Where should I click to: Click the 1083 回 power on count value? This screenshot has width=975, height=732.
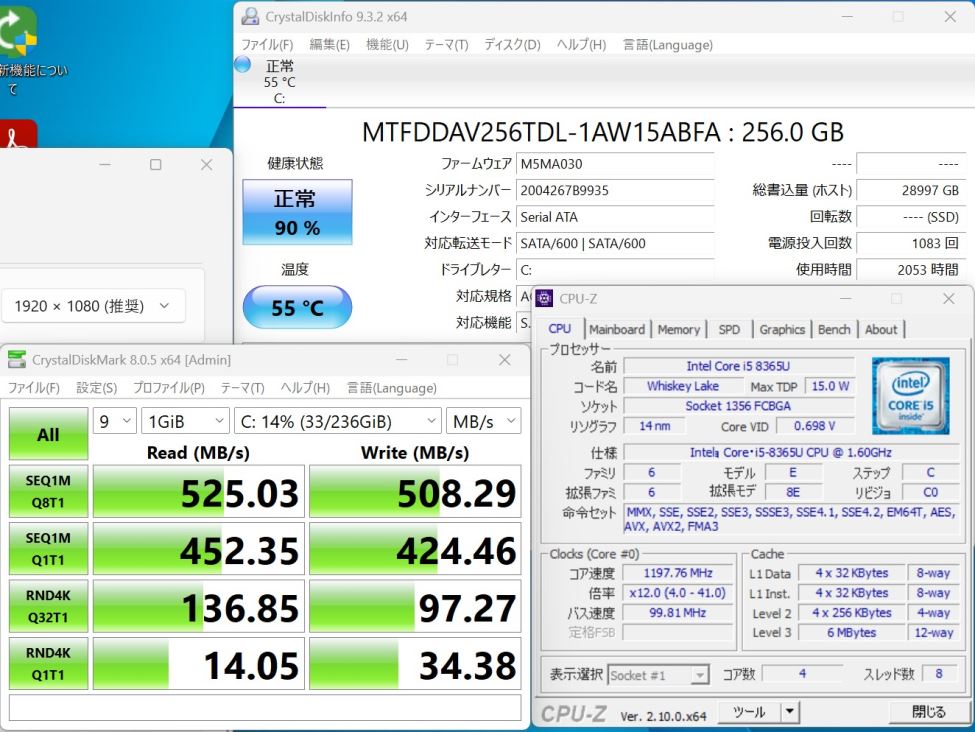pyautogui.click(x=911, y=243)
